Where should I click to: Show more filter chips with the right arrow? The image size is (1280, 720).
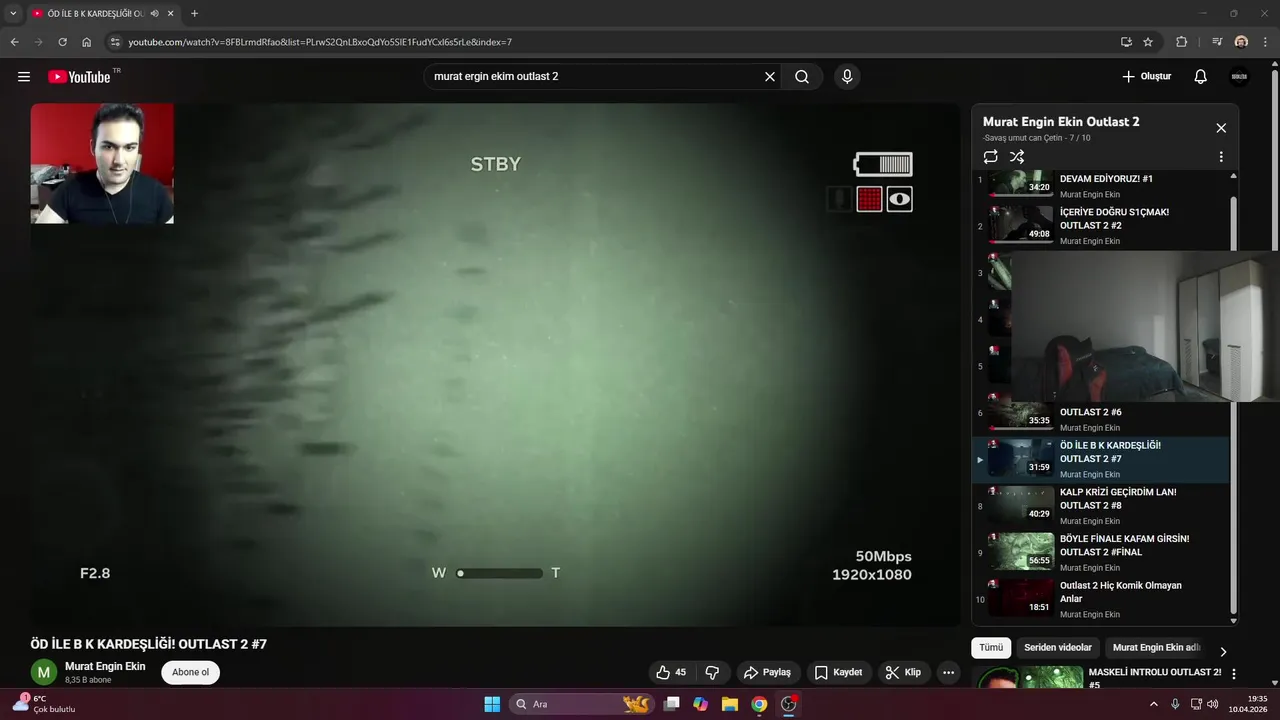pos(1223,651)
